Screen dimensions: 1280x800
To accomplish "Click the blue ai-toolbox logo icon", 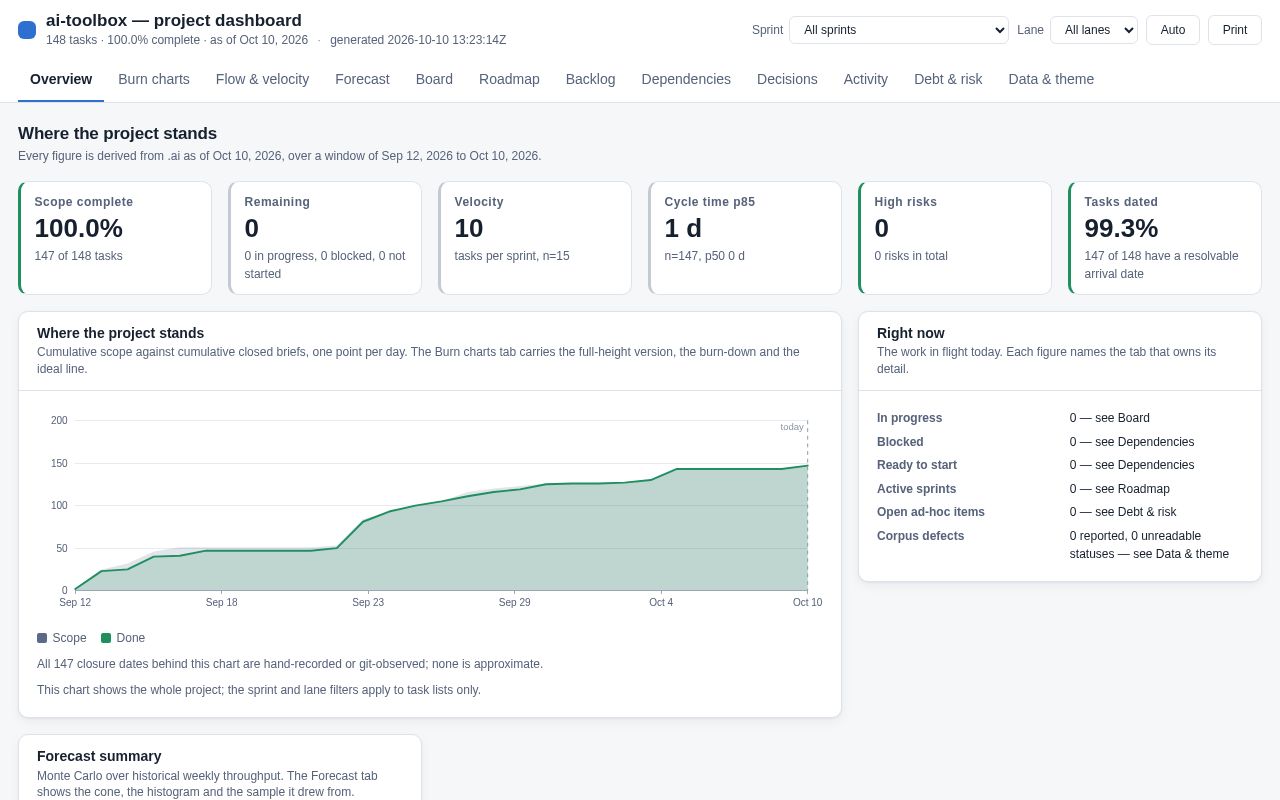I will coord(27,30).
